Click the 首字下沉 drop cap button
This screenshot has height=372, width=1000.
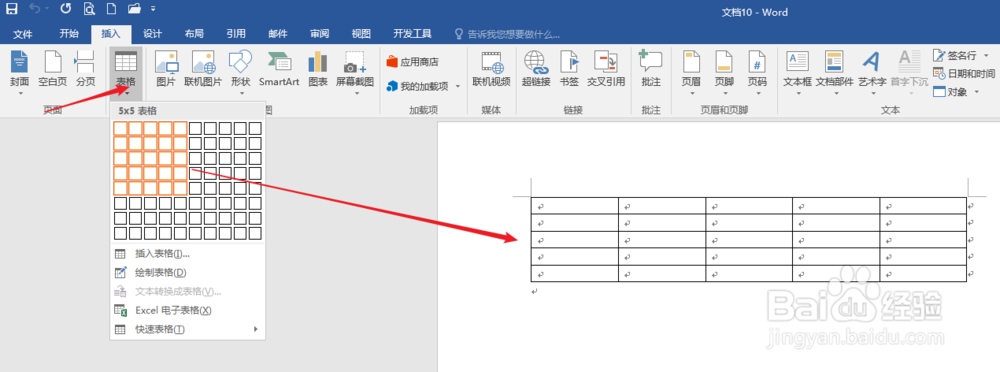pos(909,73)
